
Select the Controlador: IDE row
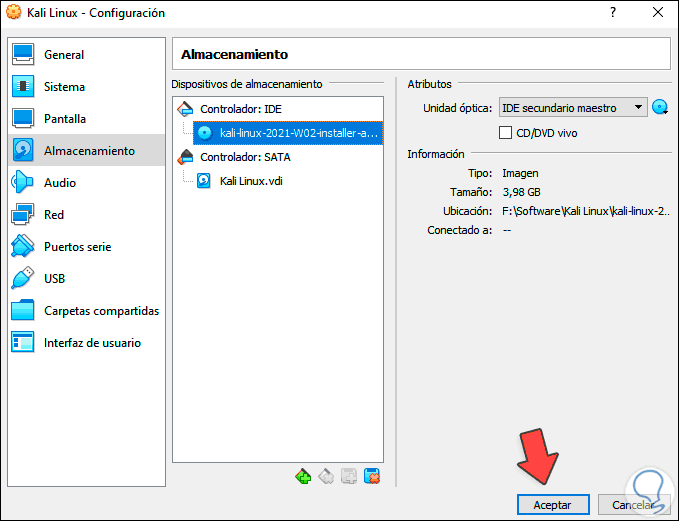click(278, 109)
